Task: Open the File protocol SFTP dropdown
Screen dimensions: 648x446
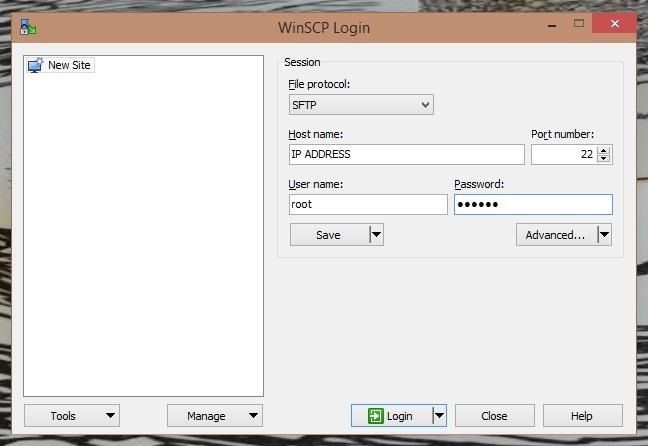Action: [x=361, y=105]
